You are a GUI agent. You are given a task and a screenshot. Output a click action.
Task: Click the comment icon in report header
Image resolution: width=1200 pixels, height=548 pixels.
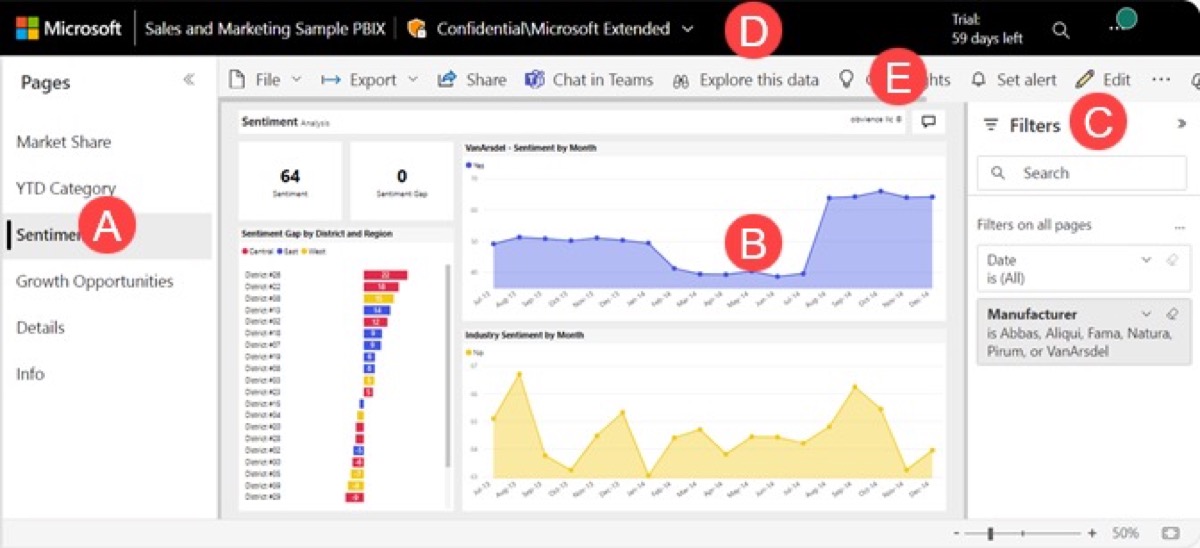click(928, 122)
